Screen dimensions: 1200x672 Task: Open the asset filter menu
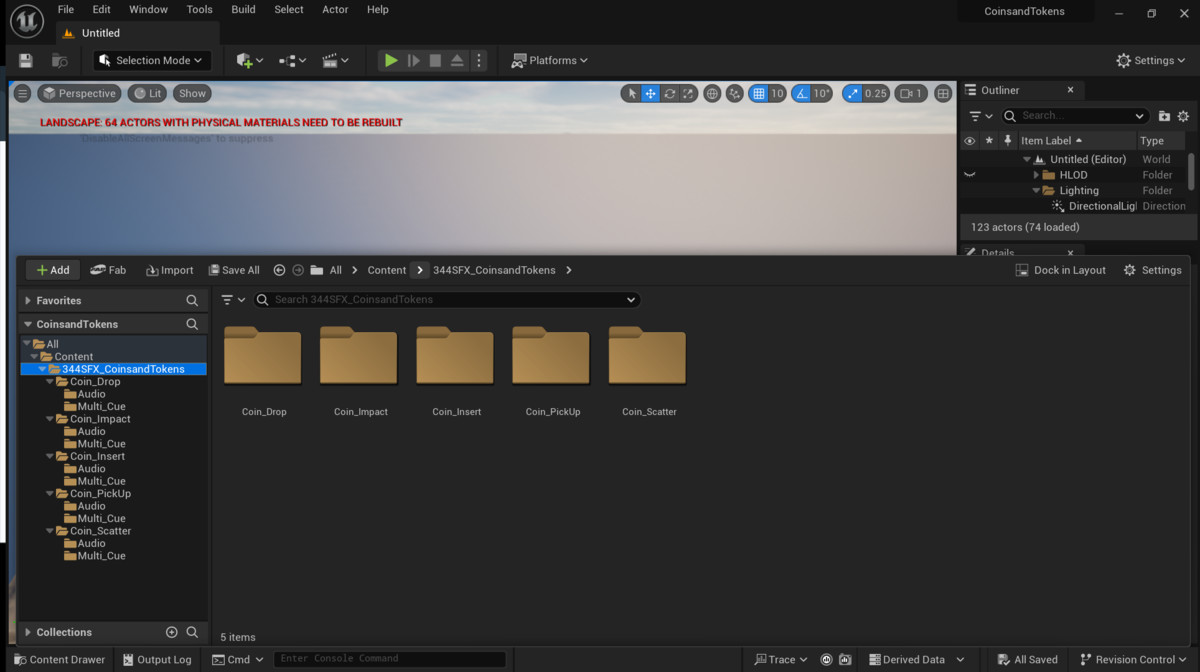232,300
